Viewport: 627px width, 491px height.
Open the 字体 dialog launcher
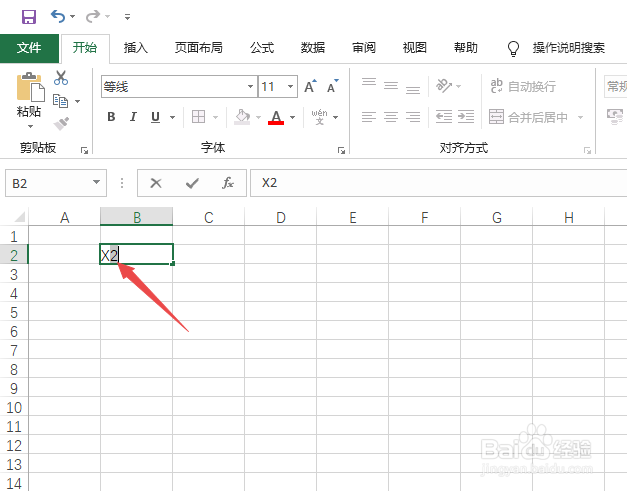coord(341,150)
